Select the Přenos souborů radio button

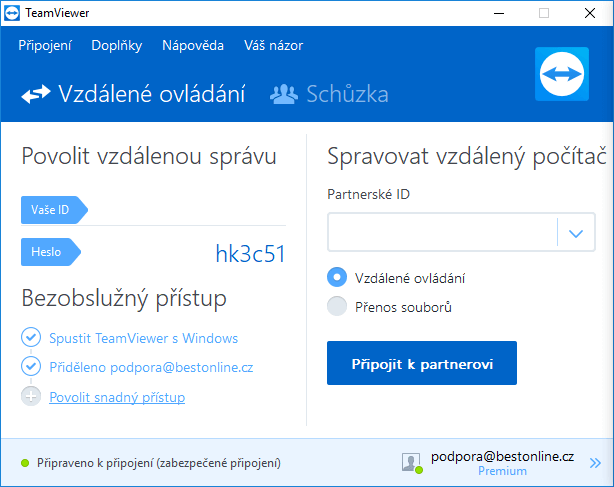[x=337, y=306]
